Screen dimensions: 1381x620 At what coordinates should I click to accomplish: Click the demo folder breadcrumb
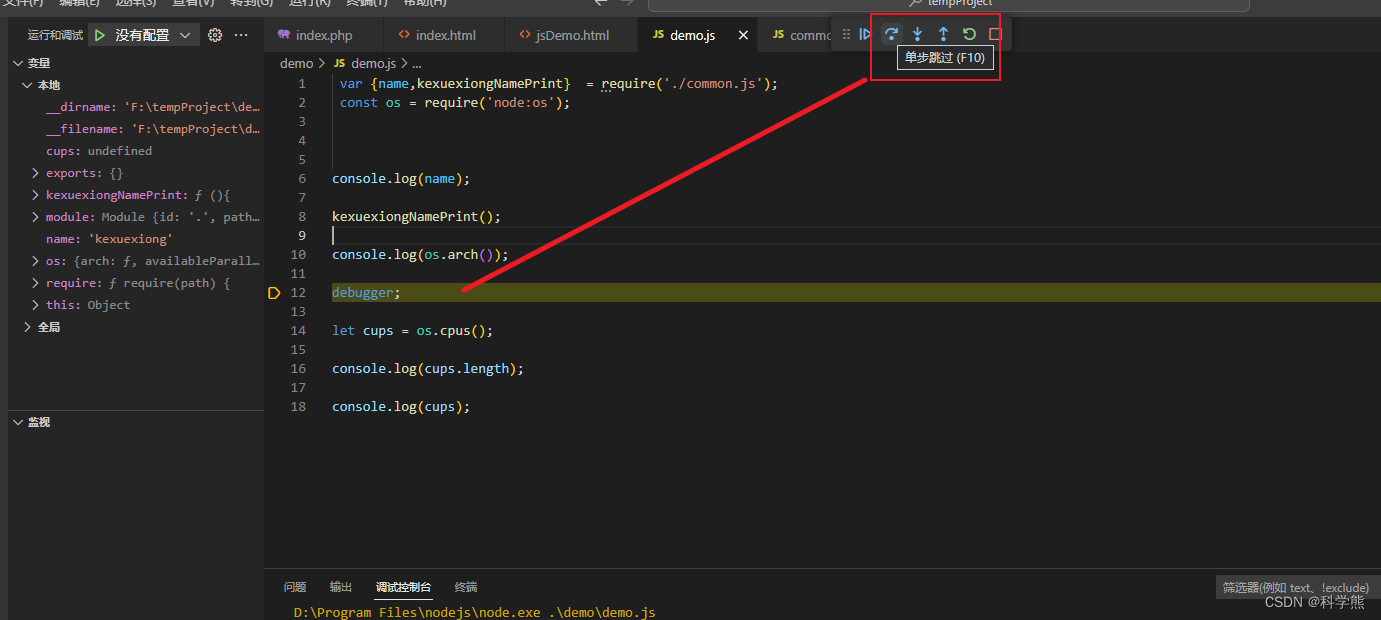296,63
